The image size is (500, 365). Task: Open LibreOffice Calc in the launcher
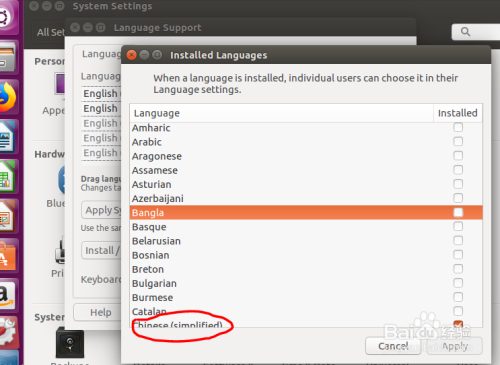(7, 177)
